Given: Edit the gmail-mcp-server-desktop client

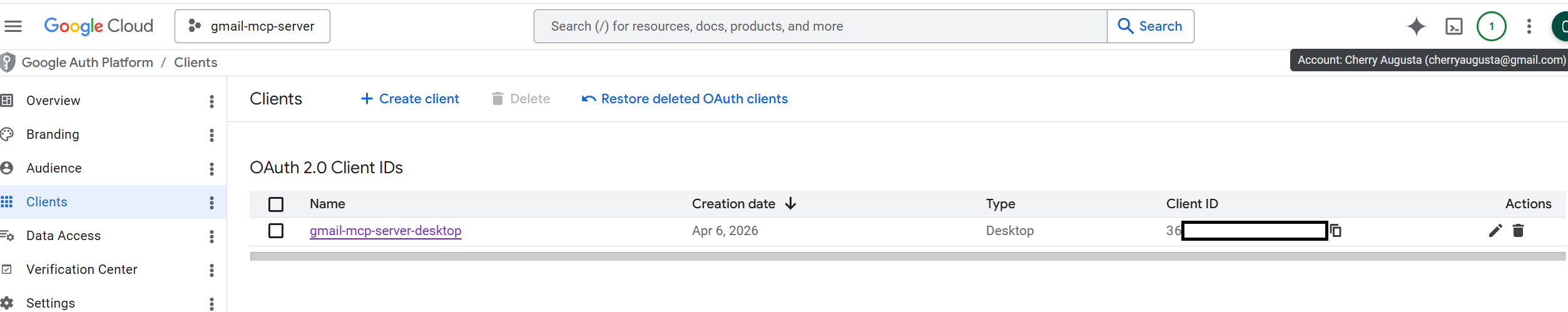Looking at the screenshot, I should [x=1495, y=231].
